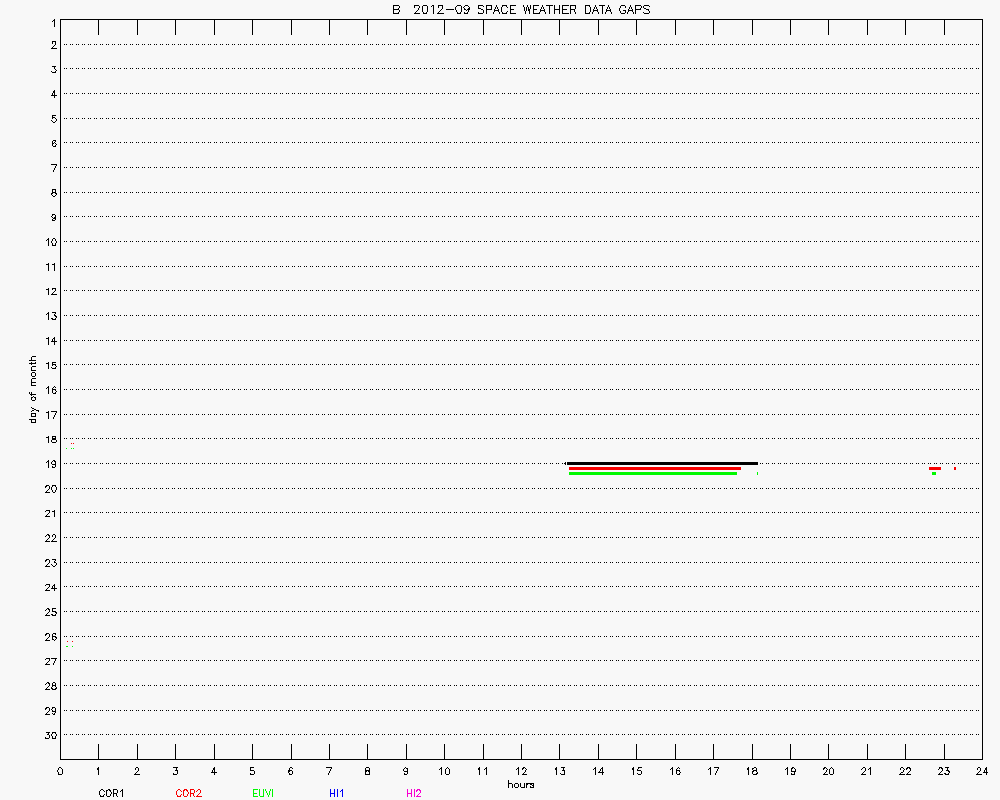Click the long red COR2 gap bar

click(x=655, y=468)
